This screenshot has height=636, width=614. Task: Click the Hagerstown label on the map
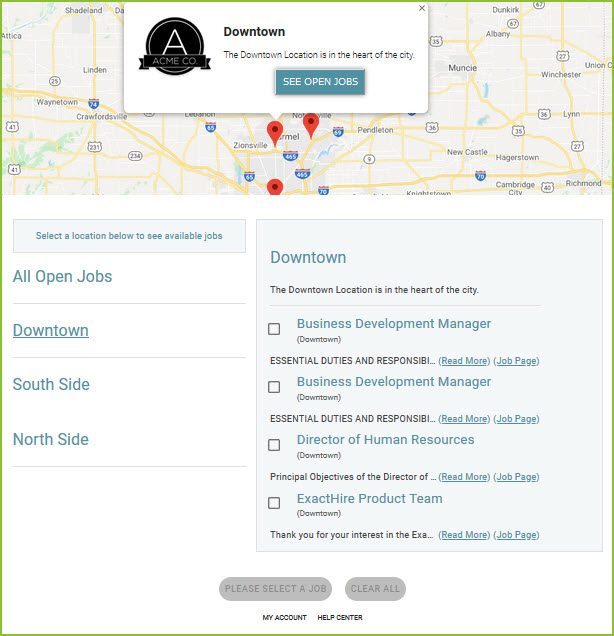[x=517, y=157]
